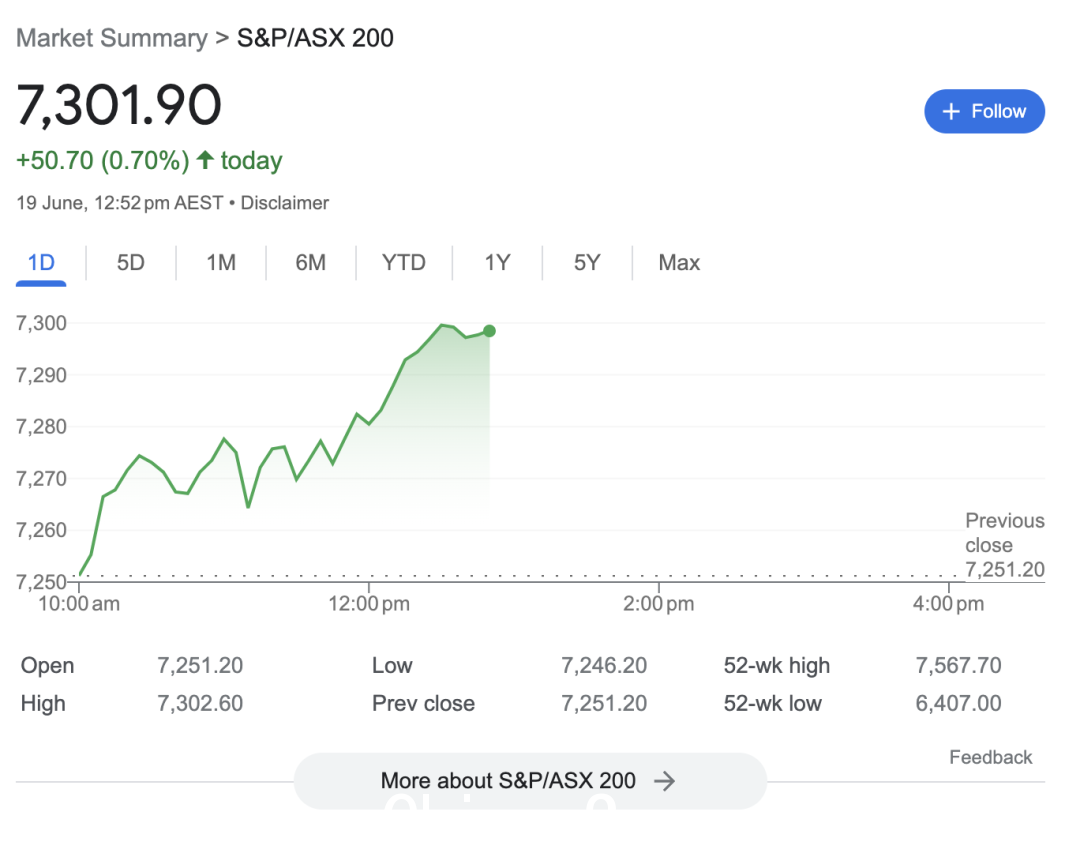Open the Market Summary breadcrumb link
The width and height of the screenshot is (1080, 853).
[112, 38]
